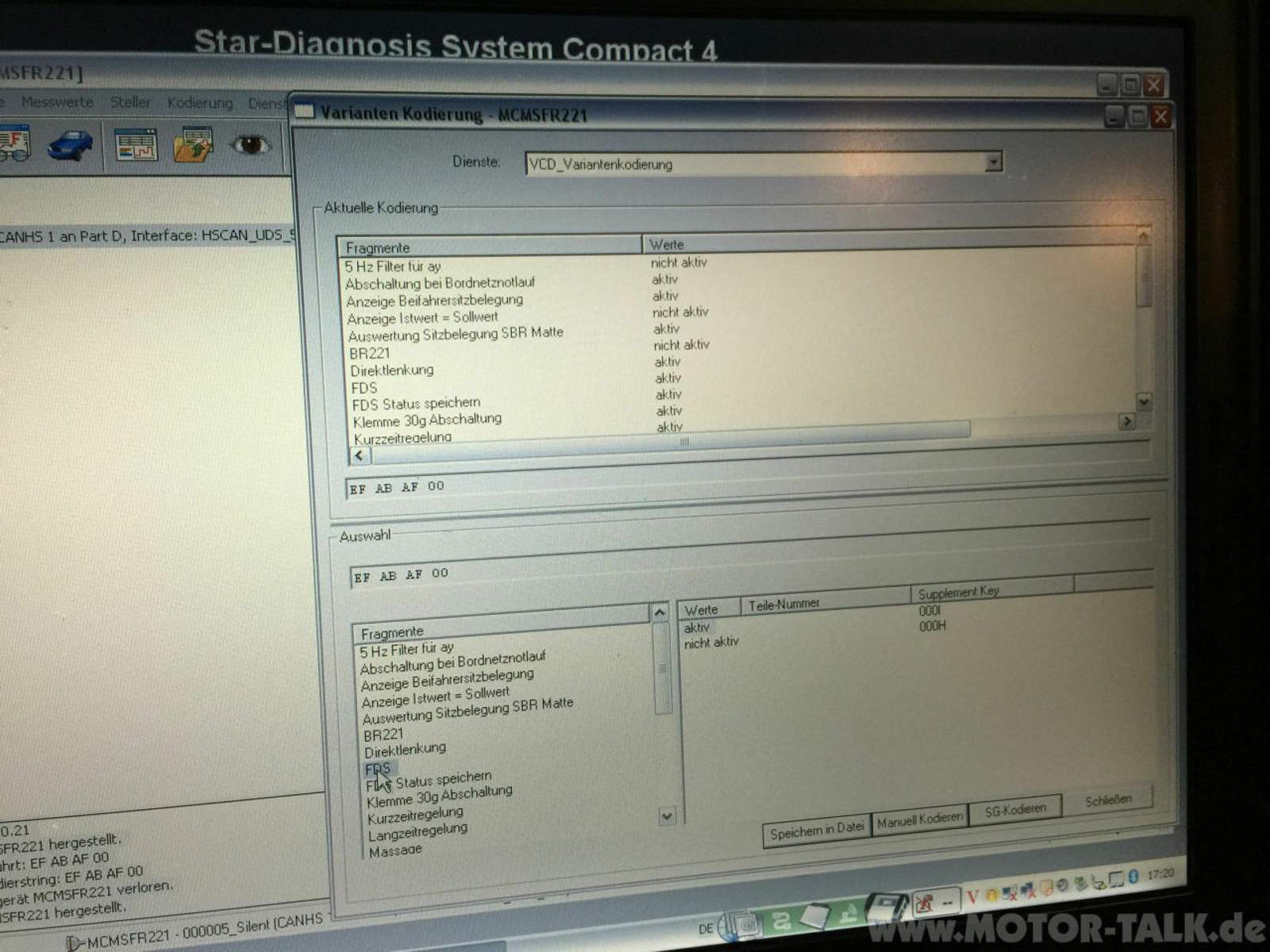1270x952 pixels.
Task: Click 'FDS Status speichern' in Aktuelle Kodierung table
Action: coord(416,403)
